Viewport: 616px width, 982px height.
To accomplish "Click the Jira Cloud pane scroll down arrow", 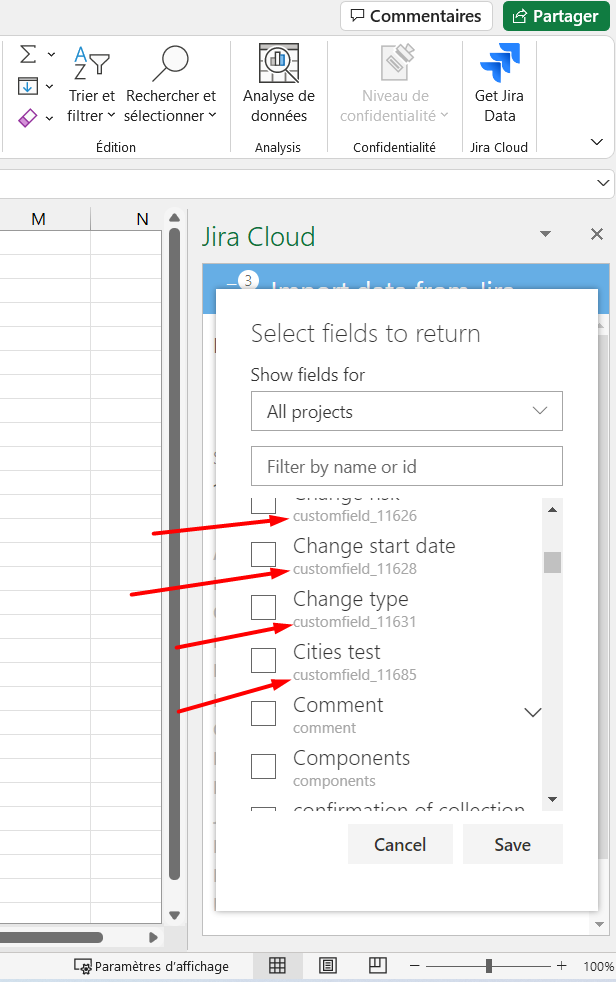I will [x=599, y=924].
